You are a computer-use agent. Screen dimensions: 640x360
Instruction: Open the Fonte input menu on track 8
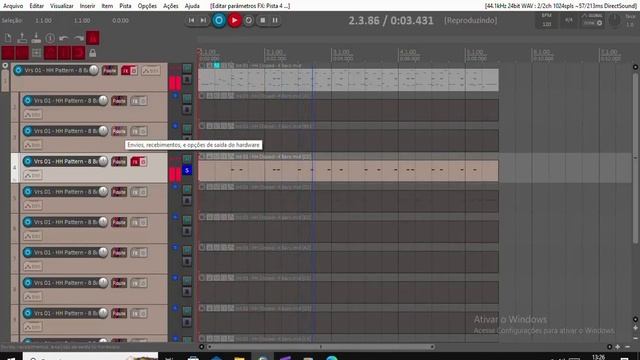coord(119,283)
